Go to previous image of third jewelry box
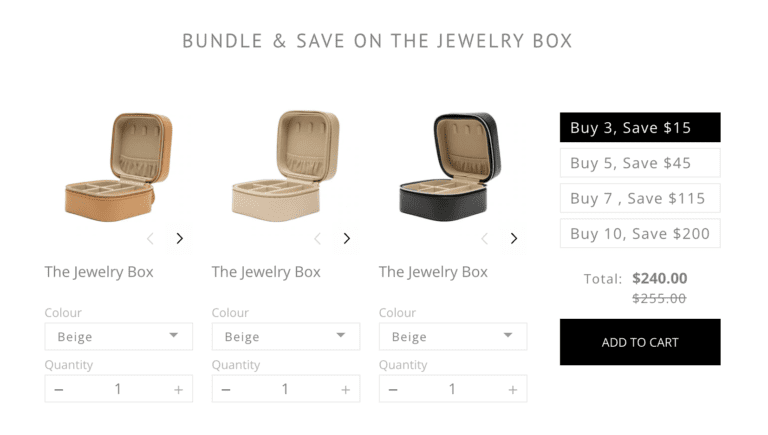The height and width of the screenshot is (435, 768). tap(485, 238)
